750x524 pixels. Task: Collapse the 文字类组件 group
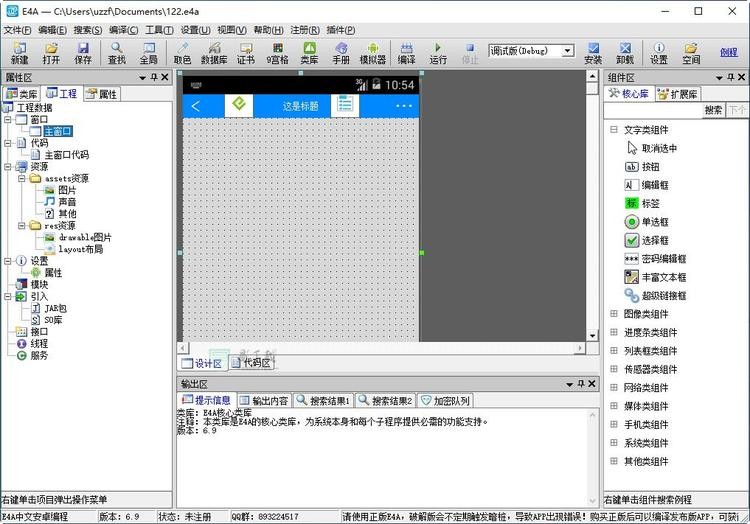pos(614,130)
